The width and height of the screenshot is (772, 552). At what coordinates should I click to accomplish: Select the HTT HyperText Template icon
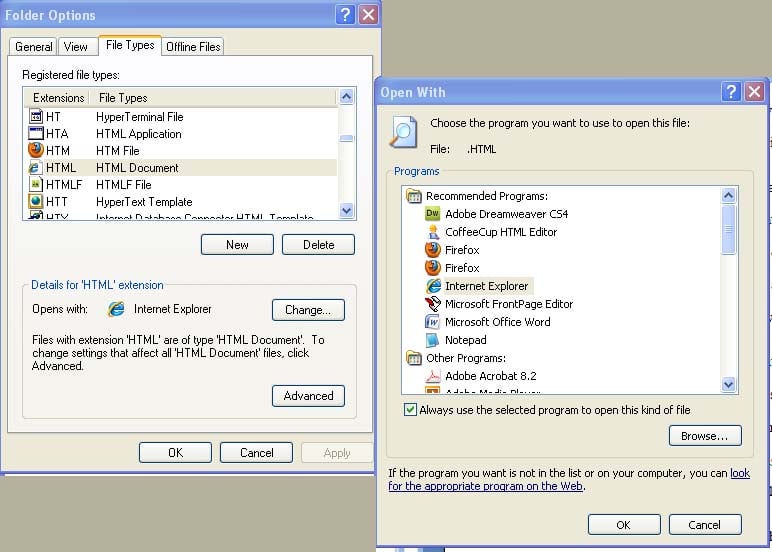click(x=36, y=201)
